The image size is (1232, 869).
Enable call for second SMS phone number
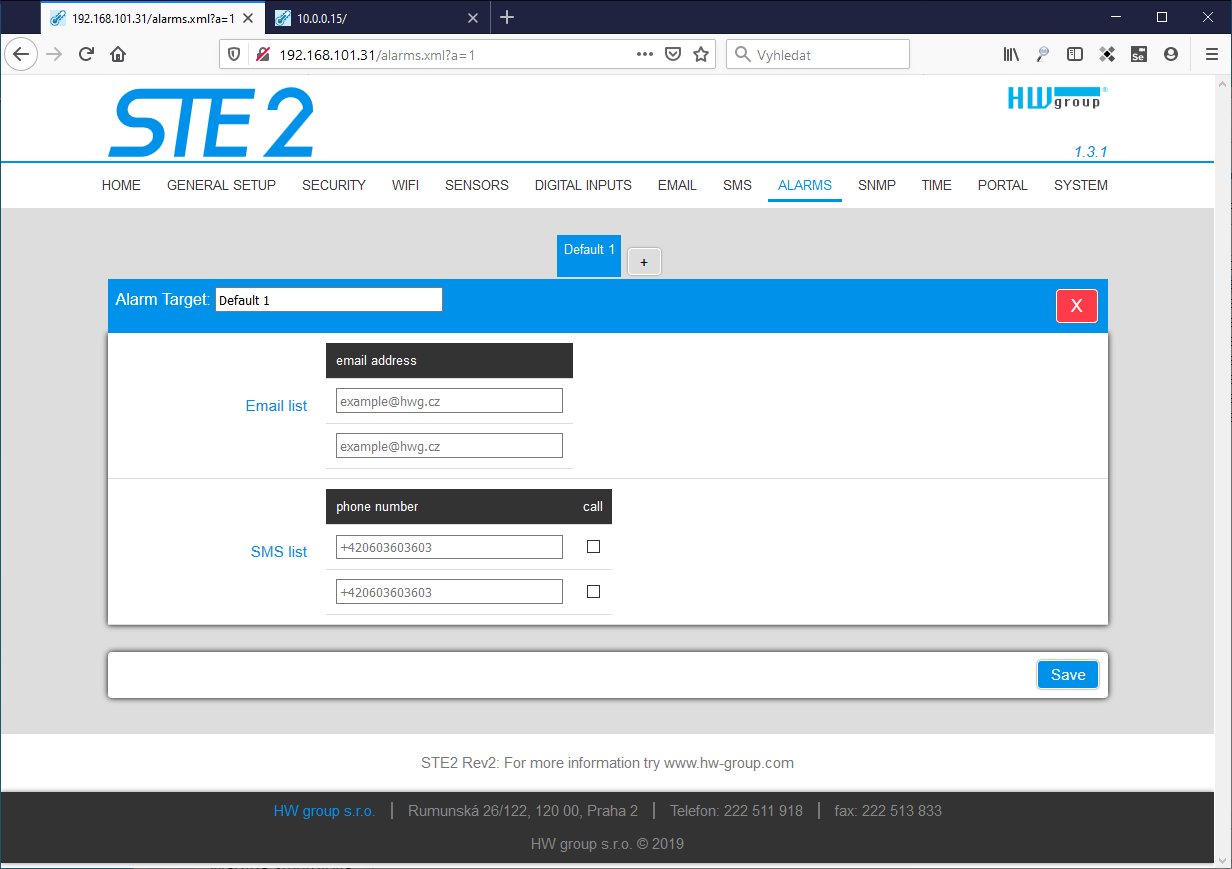[593, 591]
